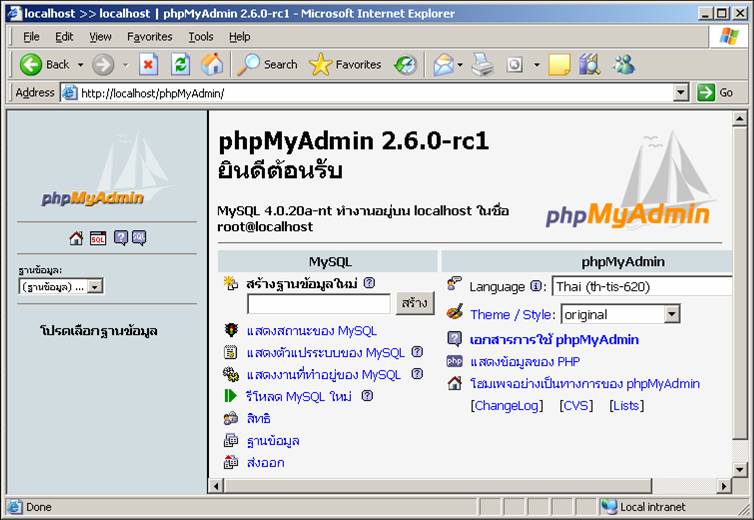Click help icon next to MySQL processes link
This screenshot has height=520, width=754.
coord(417,373)
